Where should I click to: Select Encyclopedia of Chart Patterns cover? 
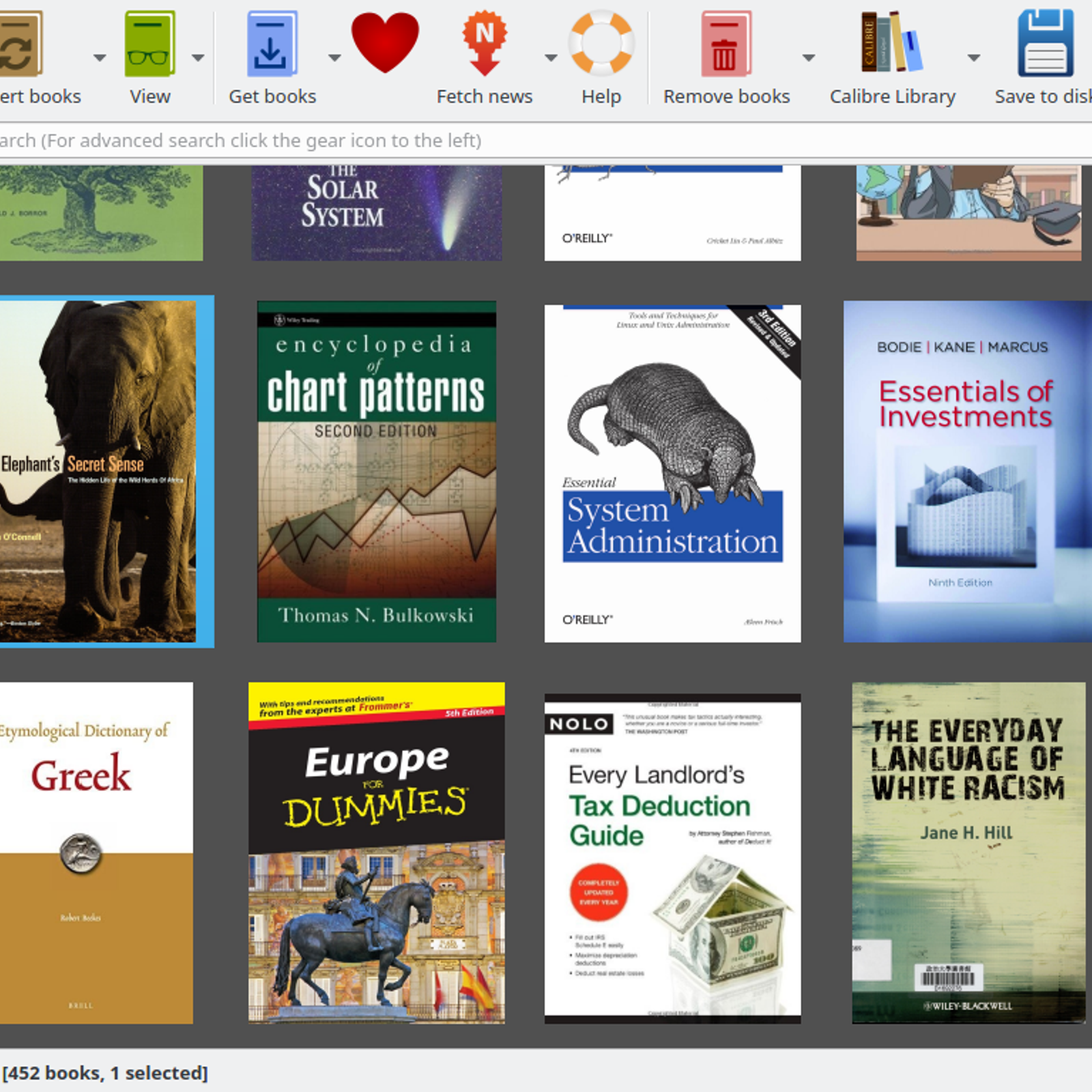point(377,472)
